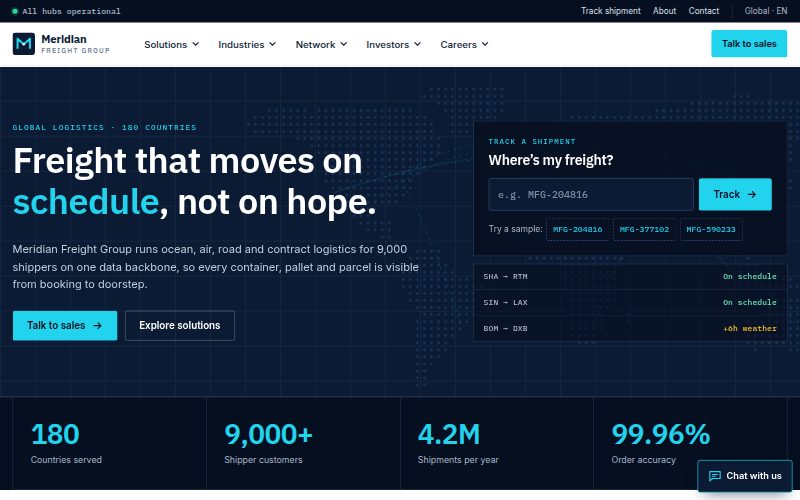Click On schedule status for SIN → LAX

pos(749,303)
